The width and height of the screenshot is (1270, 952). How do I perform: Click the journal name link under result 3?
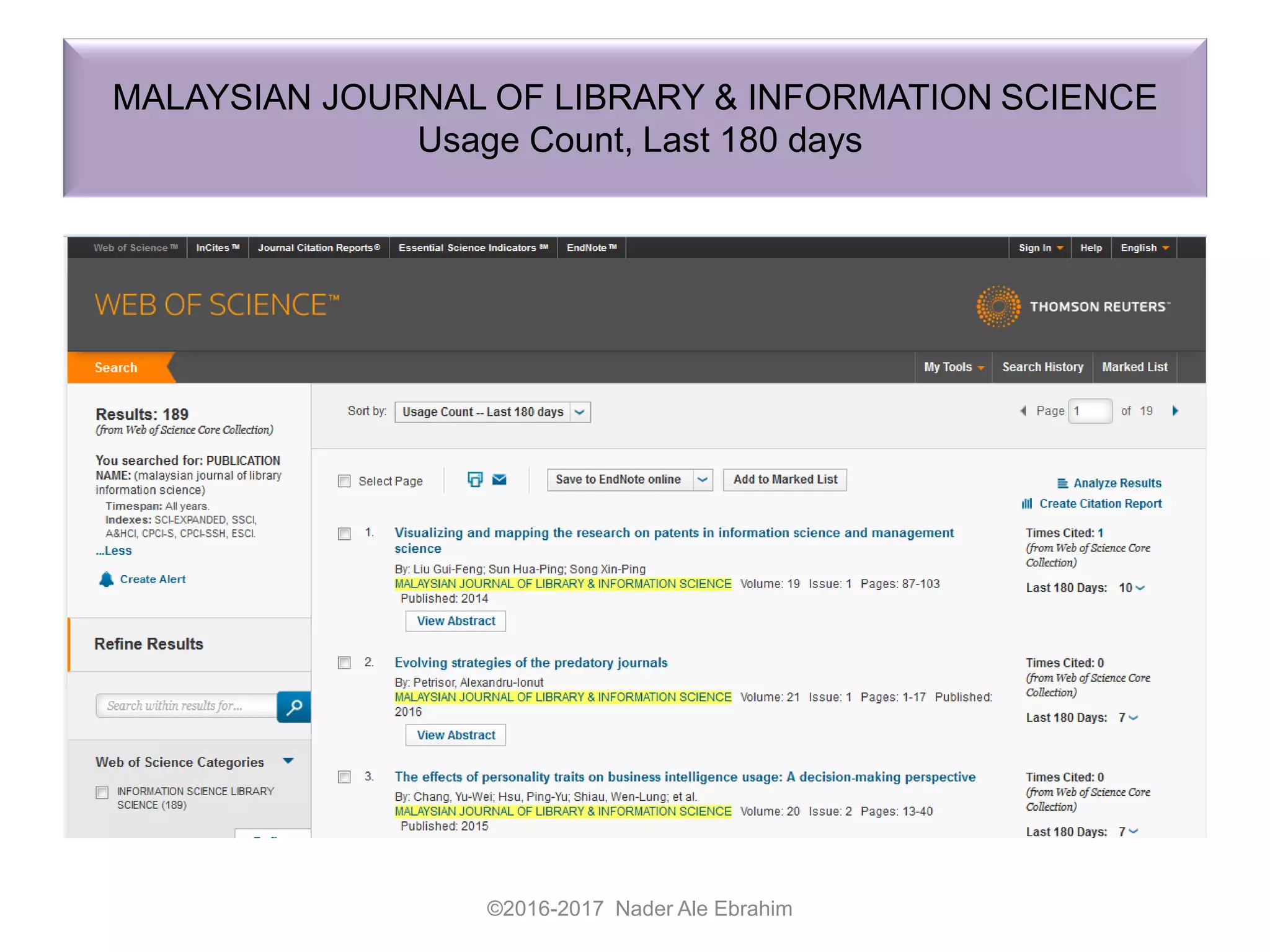(x=563, y=811)
